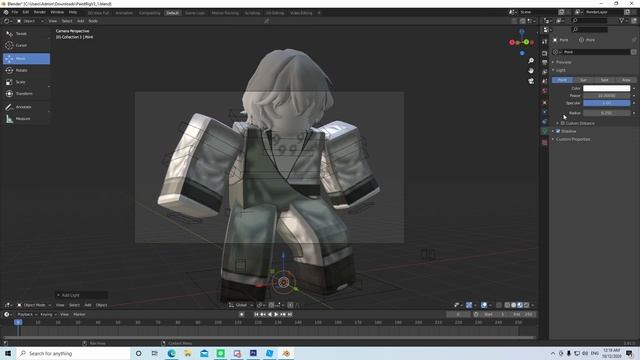This screenshot has height=360, width=640.
Task: Open Photoshop from taskbar
Action: (x=253, y=353)
